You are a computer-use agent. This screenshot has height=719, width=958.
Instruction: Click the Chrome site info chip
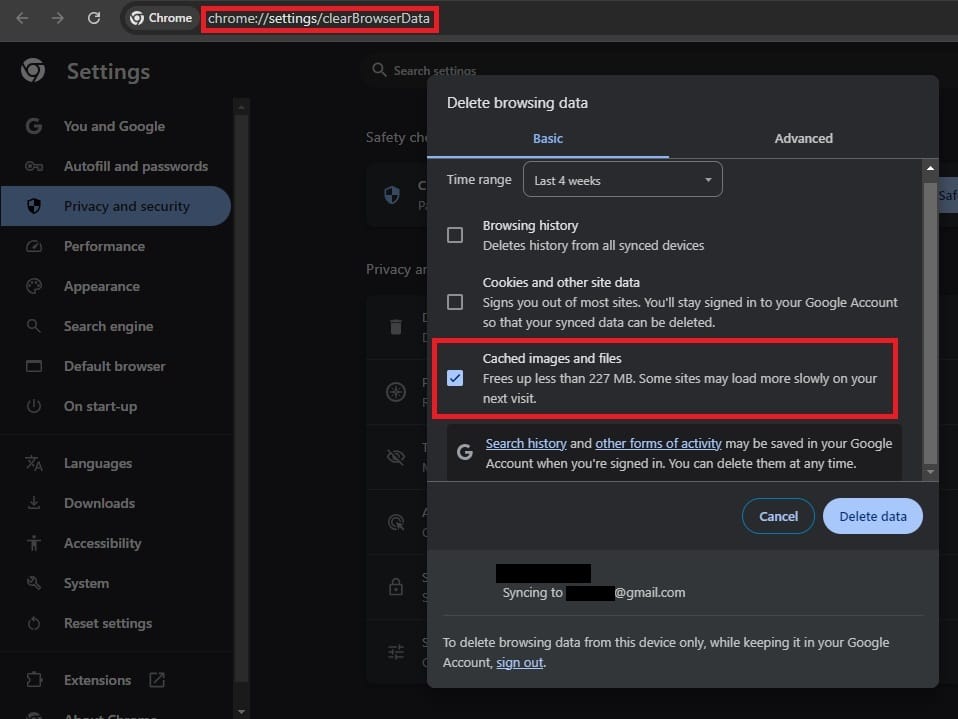point(161,18)
